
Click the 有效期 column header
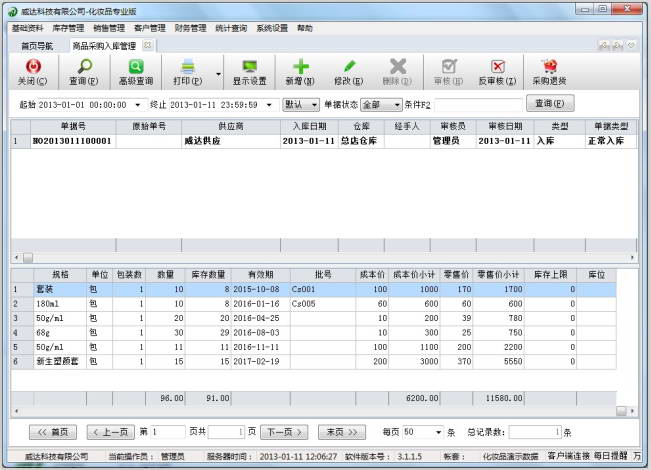click(260, 274)
